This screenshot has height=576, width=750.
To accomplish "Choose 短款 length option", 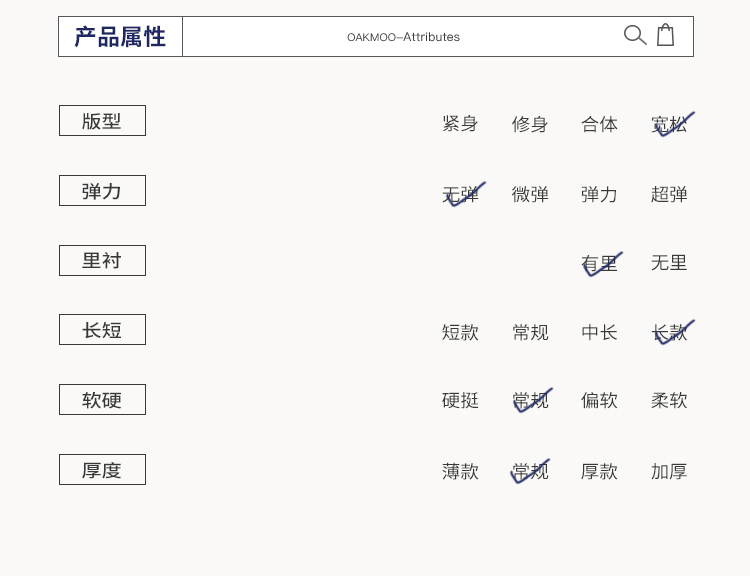I will (x=460, y=332).
